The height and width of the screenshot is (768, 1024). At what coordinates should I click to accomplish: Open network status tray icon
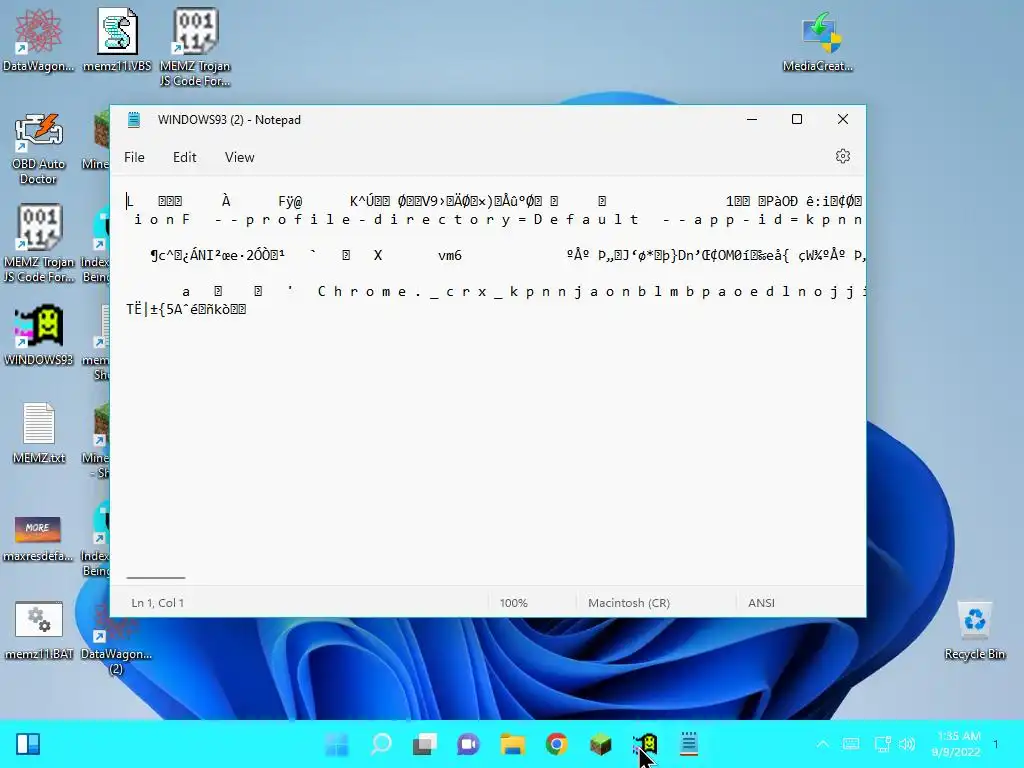[x=882, y=744]
